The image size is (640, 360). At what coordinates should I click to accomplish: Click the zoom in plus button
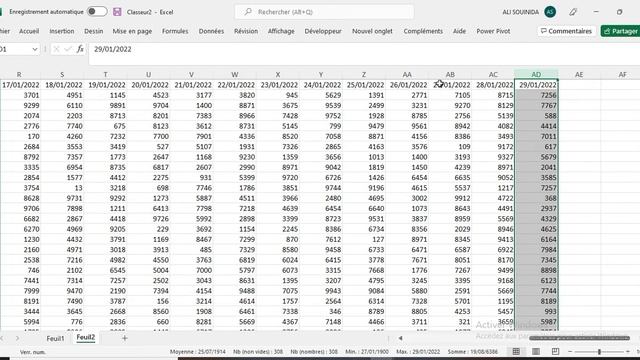pyautogui.click(x=628, y=351)
